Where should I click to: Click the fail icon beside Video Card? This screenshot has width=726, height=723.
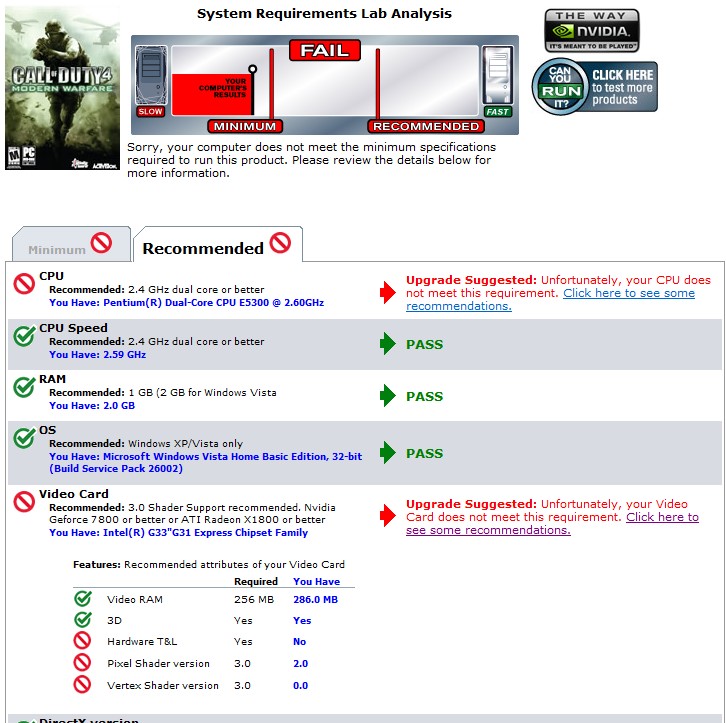coord(24,501)
